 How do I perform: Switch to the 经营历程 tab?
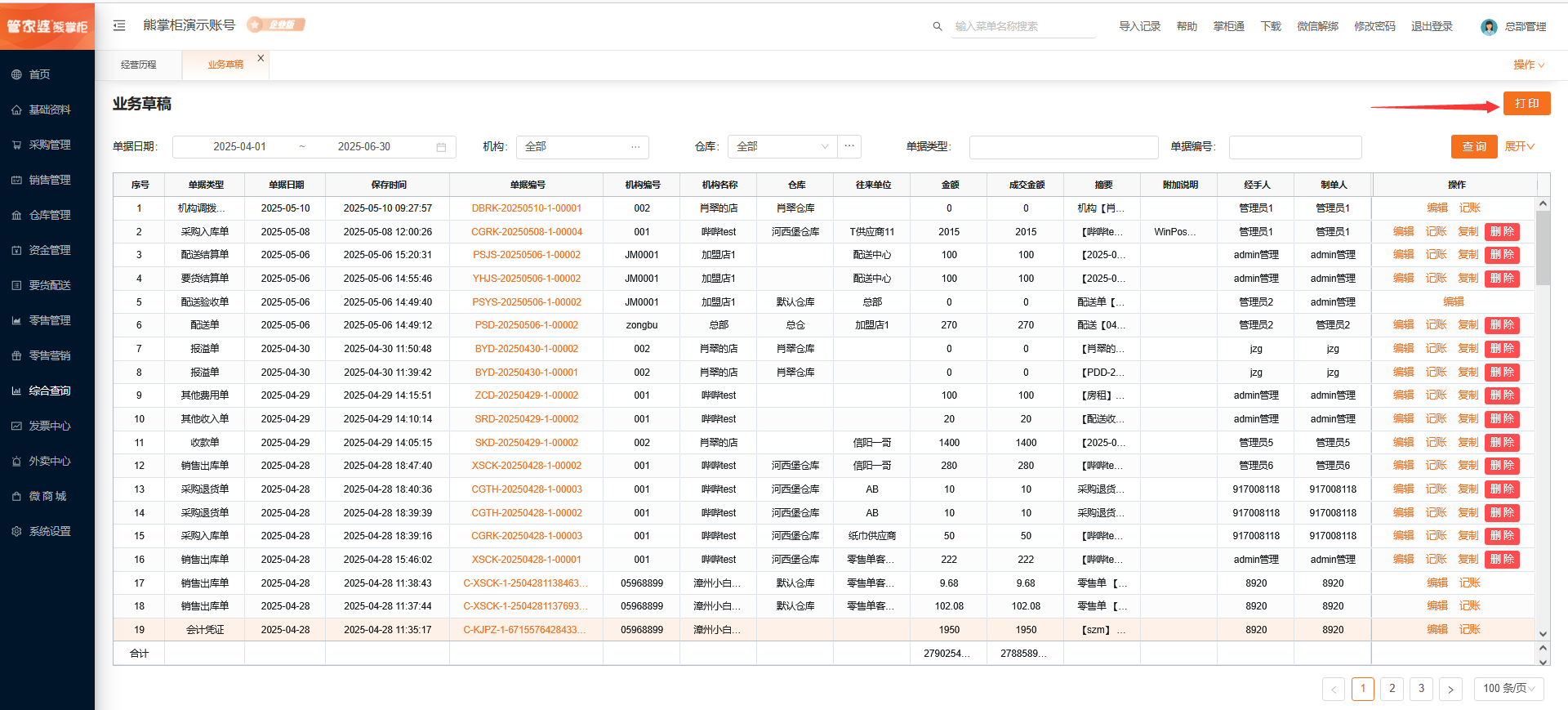pyautogui.click(x=139, y=65)
